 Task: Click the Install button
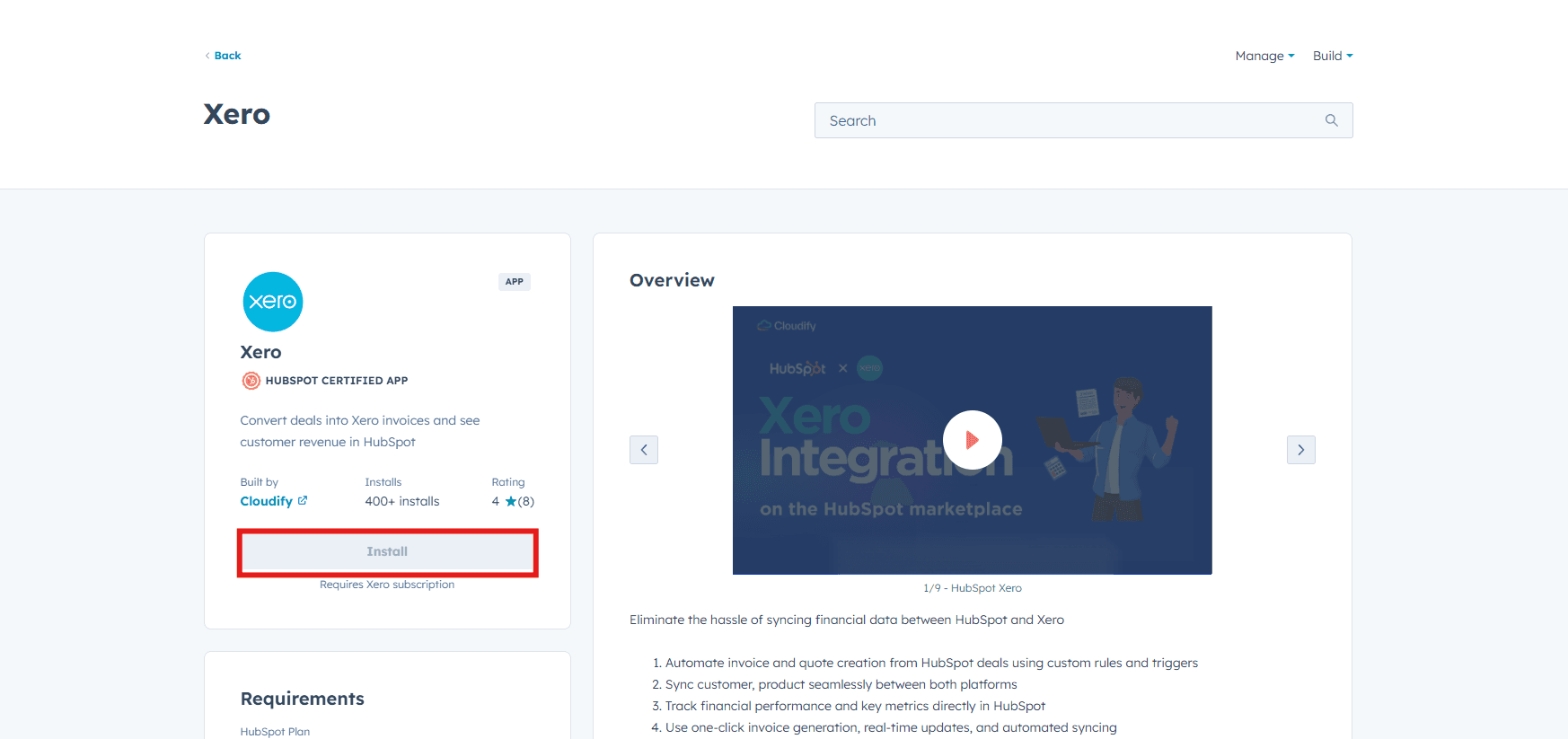pos(387,552)
